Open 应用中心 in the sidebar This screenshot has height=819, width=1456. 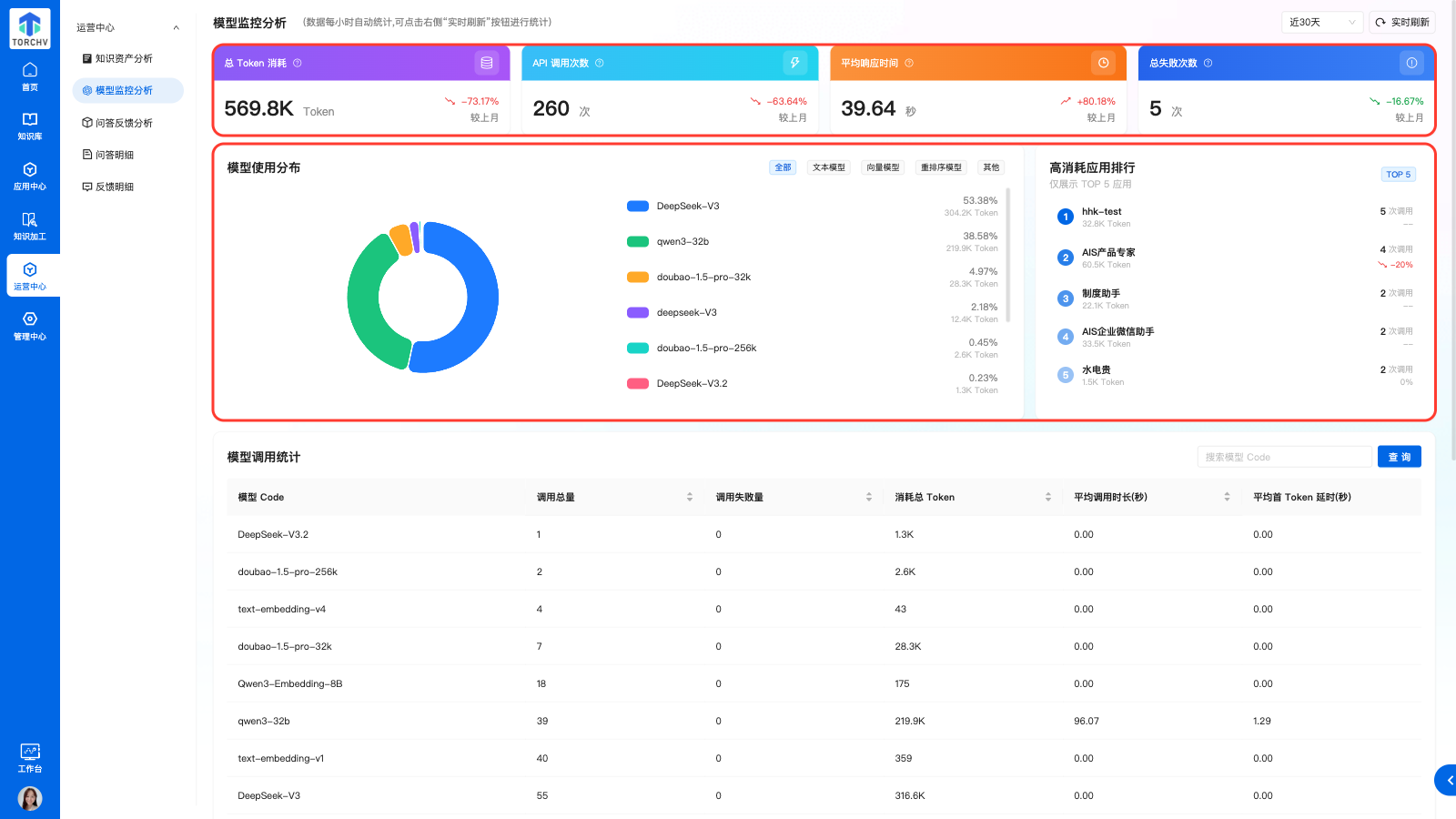[29, 176]
